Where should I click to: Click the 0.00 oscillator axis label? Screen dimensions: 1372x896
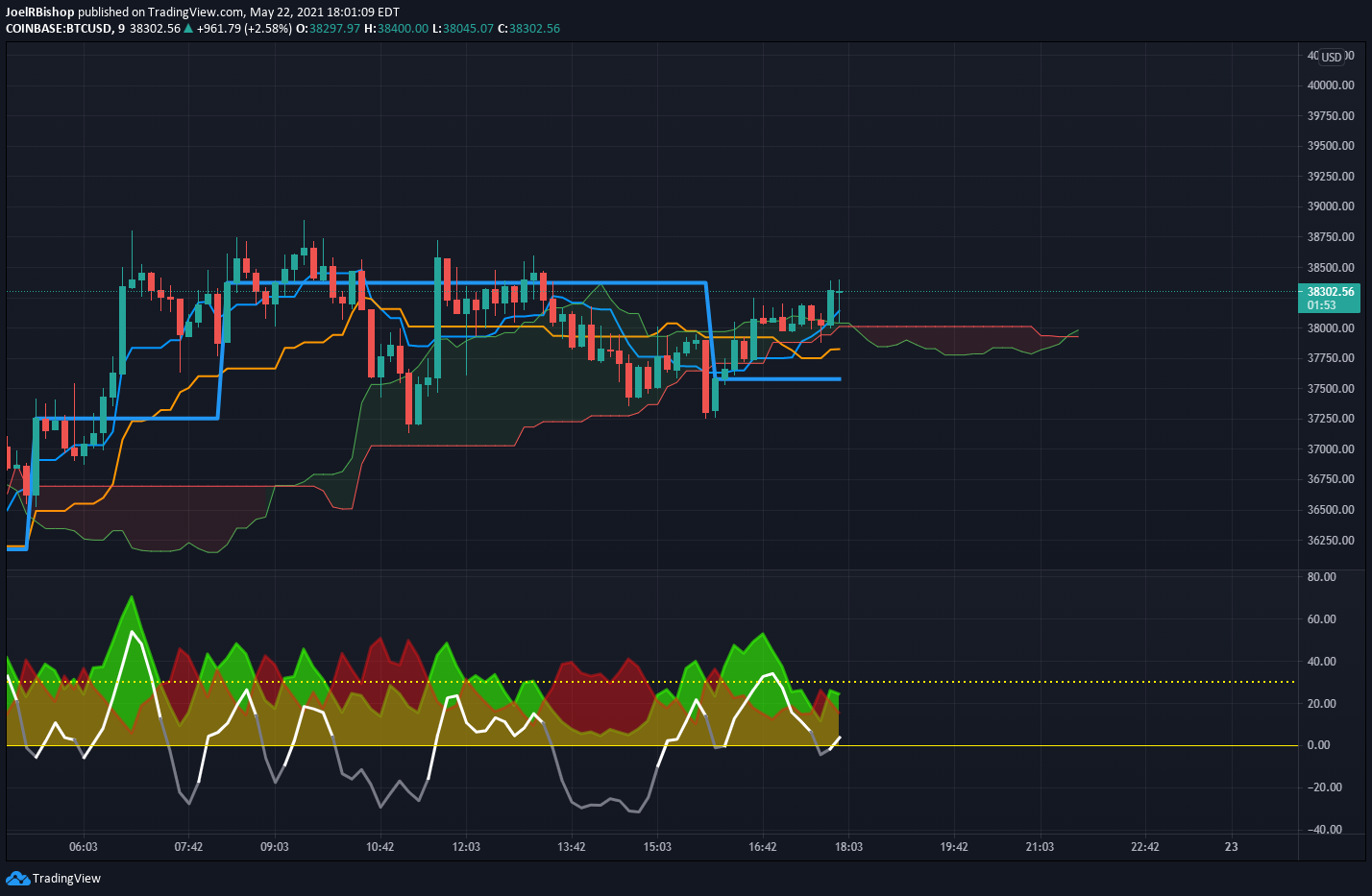tap(1319, 745)
